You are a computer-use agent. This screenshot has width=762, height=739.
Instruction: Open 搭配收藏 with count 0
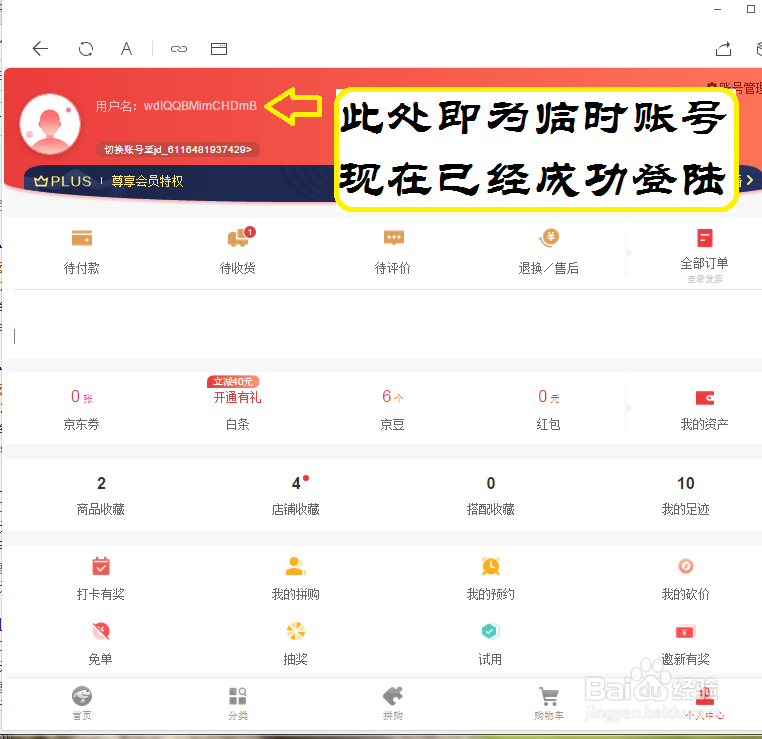[x=490, y=496]
